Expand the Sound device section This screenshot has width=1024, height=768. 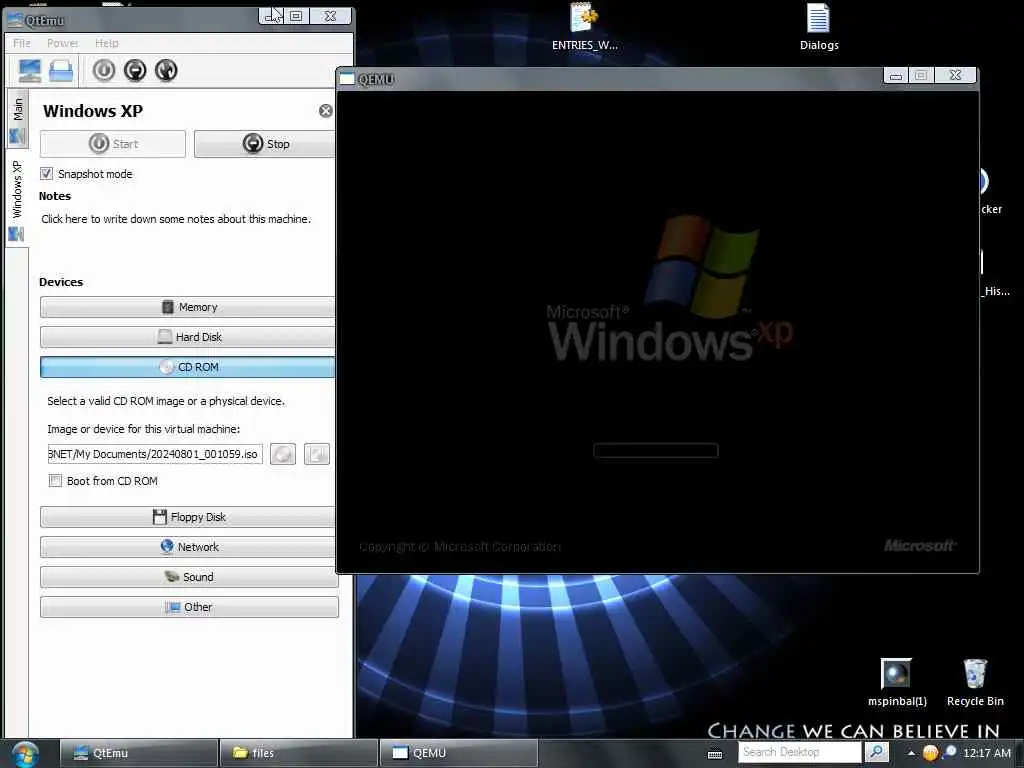pyautogui.click(x=188, y=577)
